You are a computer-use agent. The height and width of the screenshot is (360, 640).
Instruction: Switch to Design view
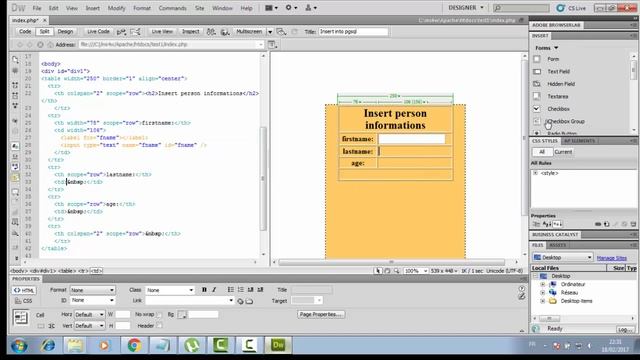(x=65, y=31)
